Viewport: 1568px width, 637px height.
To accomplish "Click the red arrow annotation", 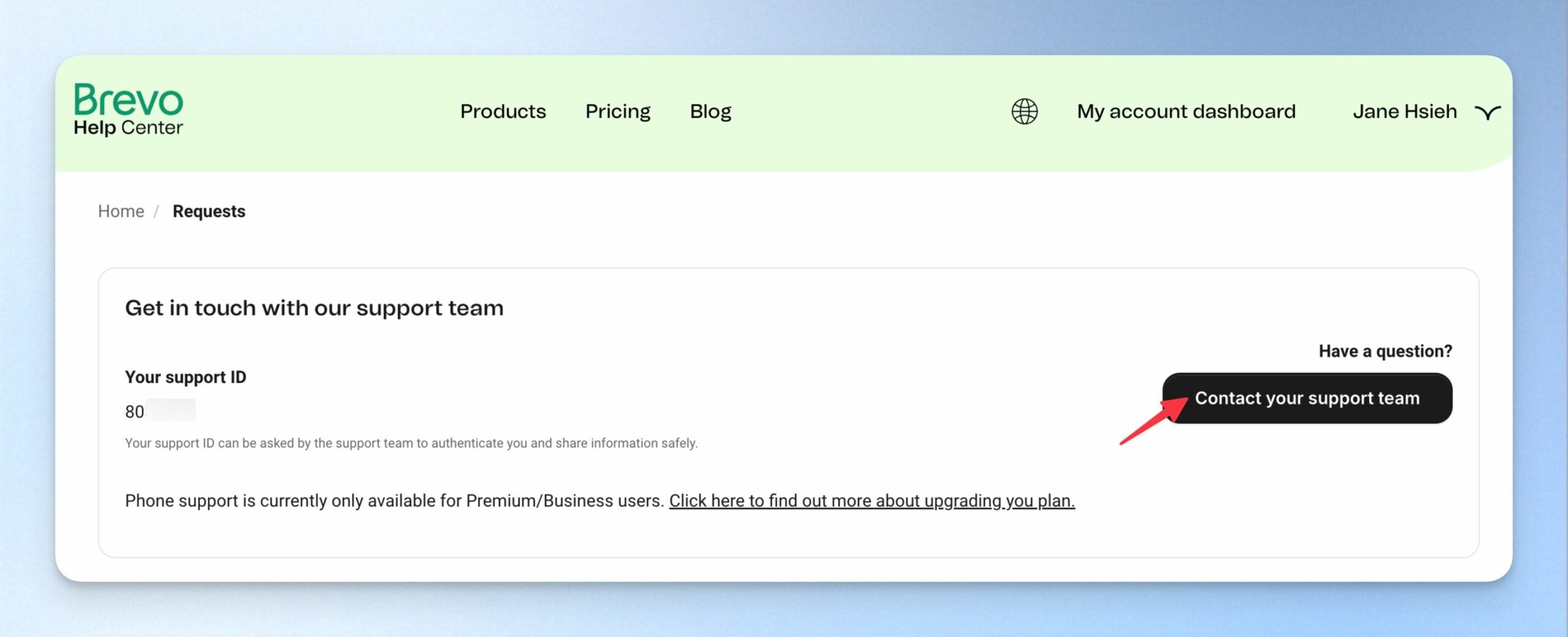I will click(x=1153, y=421).
